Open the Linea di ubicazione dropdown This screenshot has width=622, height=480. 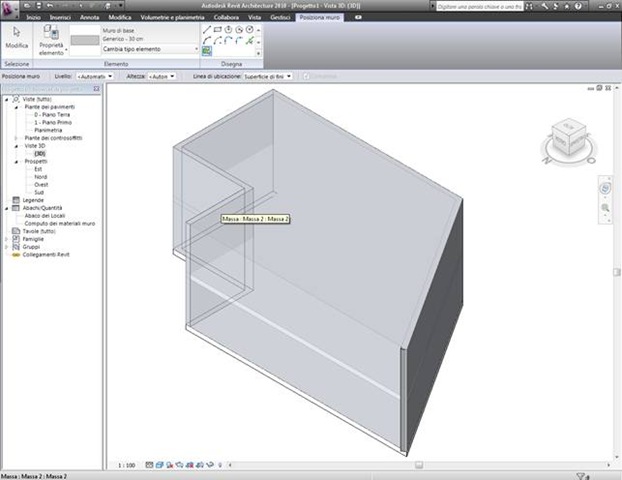tap(268, 76)
